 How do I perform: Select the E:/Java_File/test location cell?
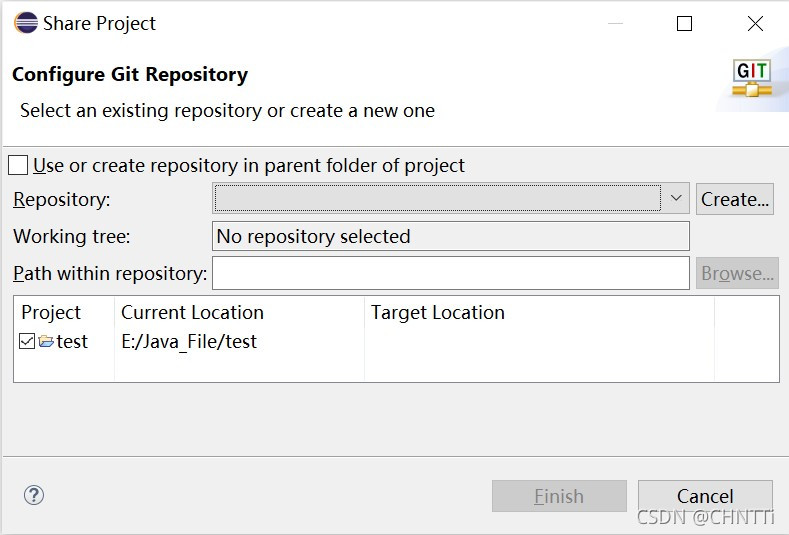tap(189, 342)
